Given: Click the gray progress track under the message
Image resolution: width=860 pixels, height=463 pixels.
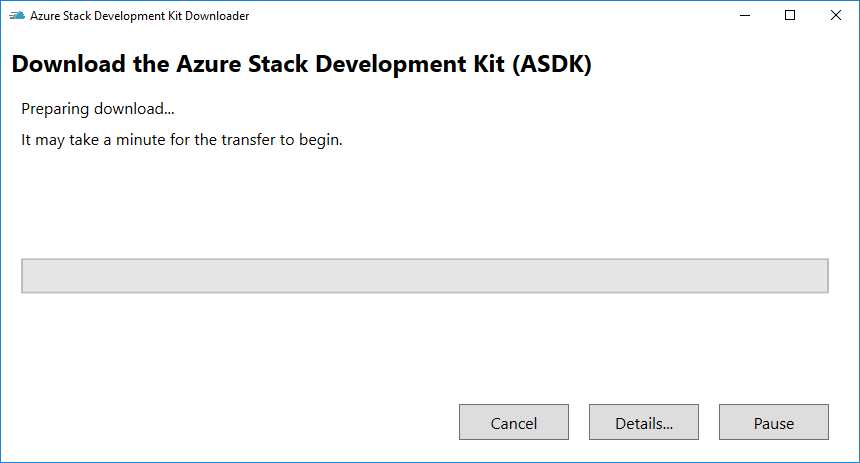Looking at the screenshot, I should click(x=425, y=276).
